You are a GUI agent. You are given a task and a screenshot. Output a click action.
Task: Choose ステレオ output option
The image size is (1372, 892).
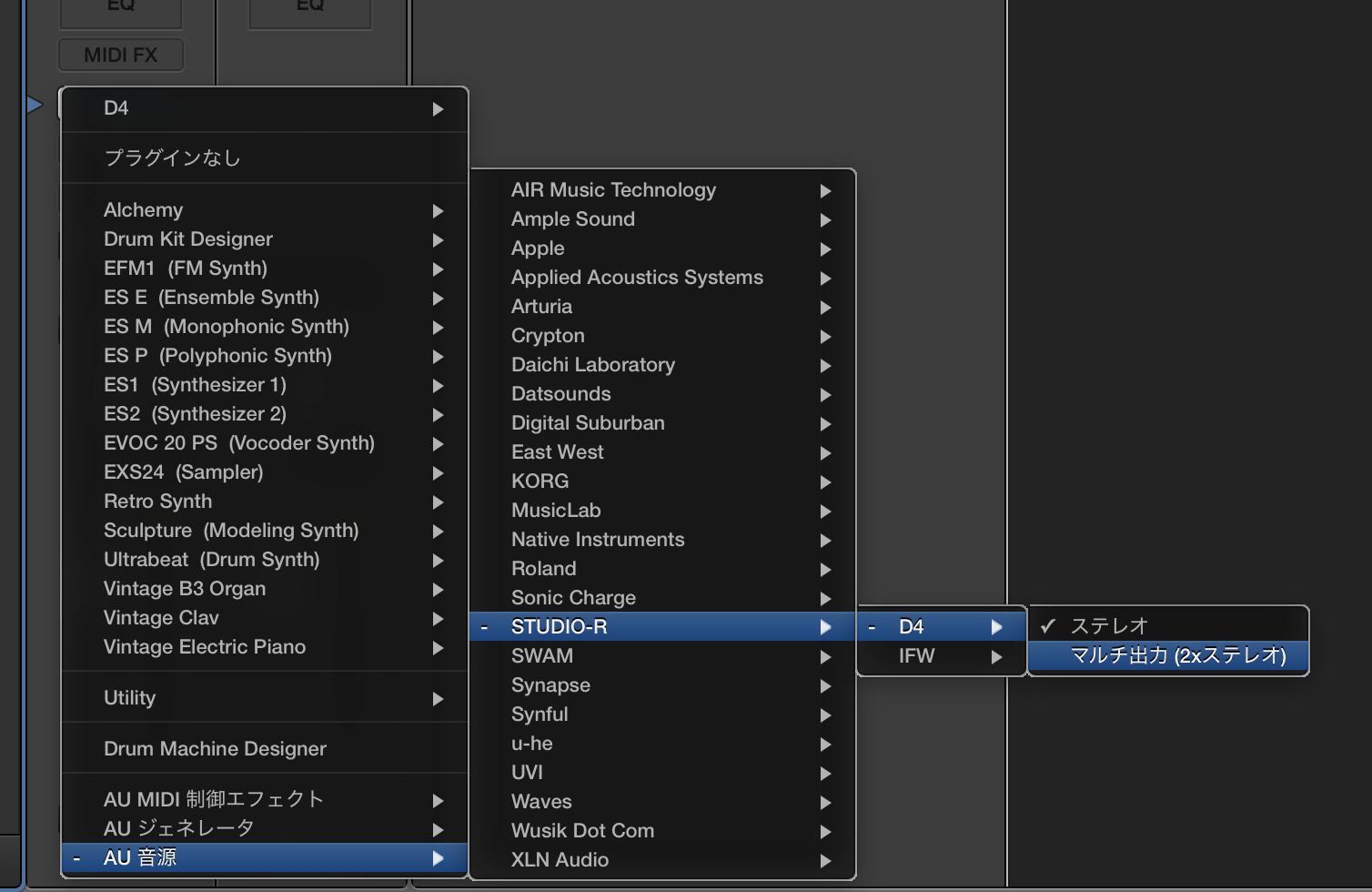[x=1168, y=626]
